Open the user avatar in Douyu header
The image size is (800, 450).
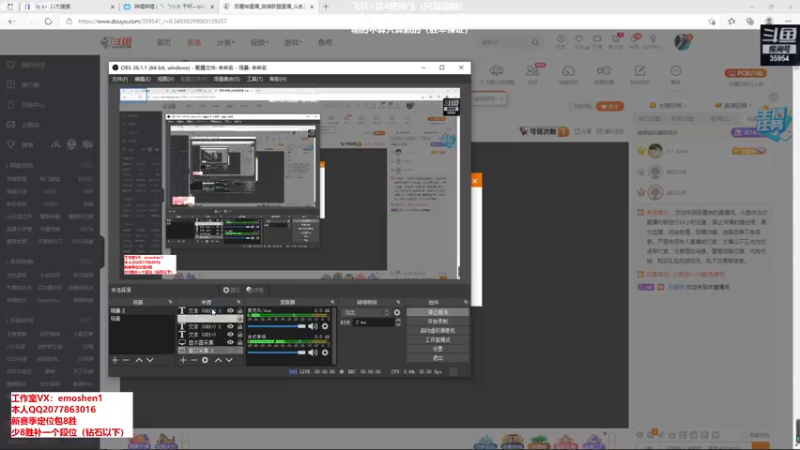pos(682,42)
